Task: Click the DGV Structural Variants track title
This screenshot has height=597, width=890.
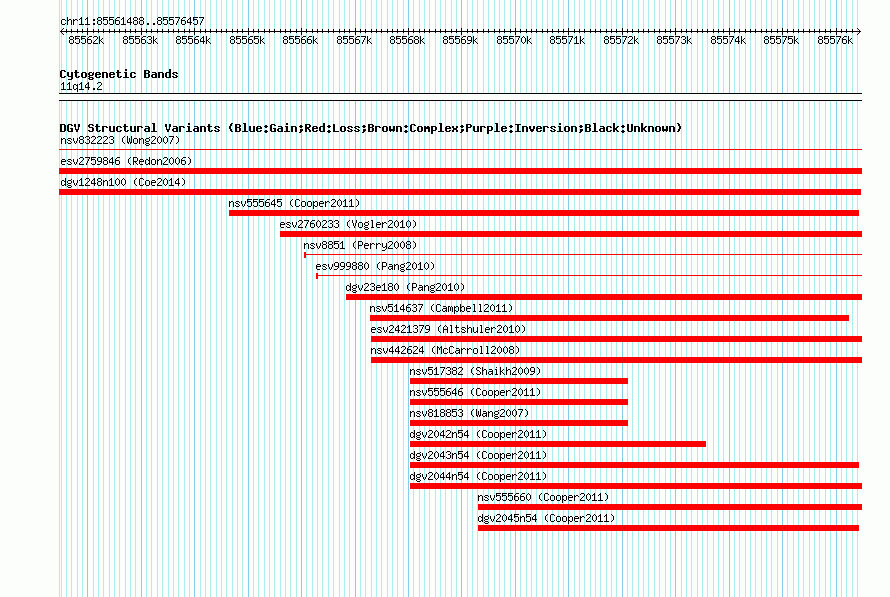Action: (x=370, y=128)
